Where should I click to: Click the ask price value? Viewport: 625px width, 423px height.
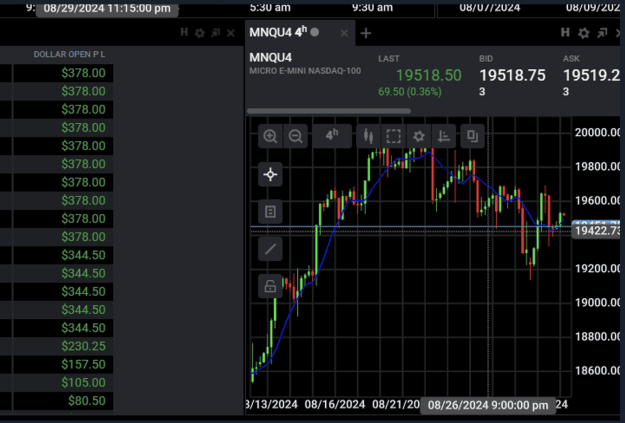tap(592, 75)
